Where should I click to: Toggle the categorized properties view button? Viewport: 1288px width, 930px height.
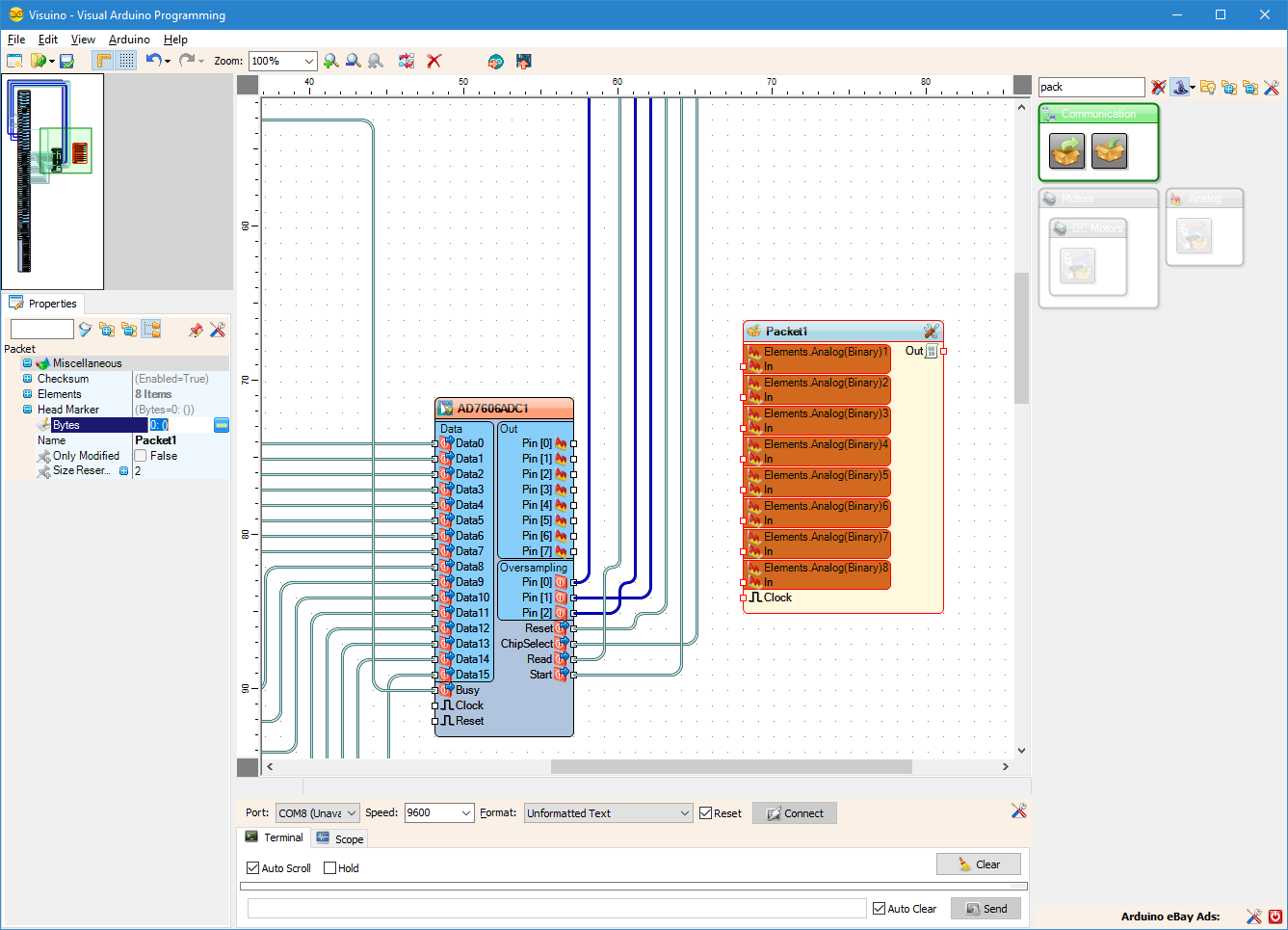(x=151, y=330)
